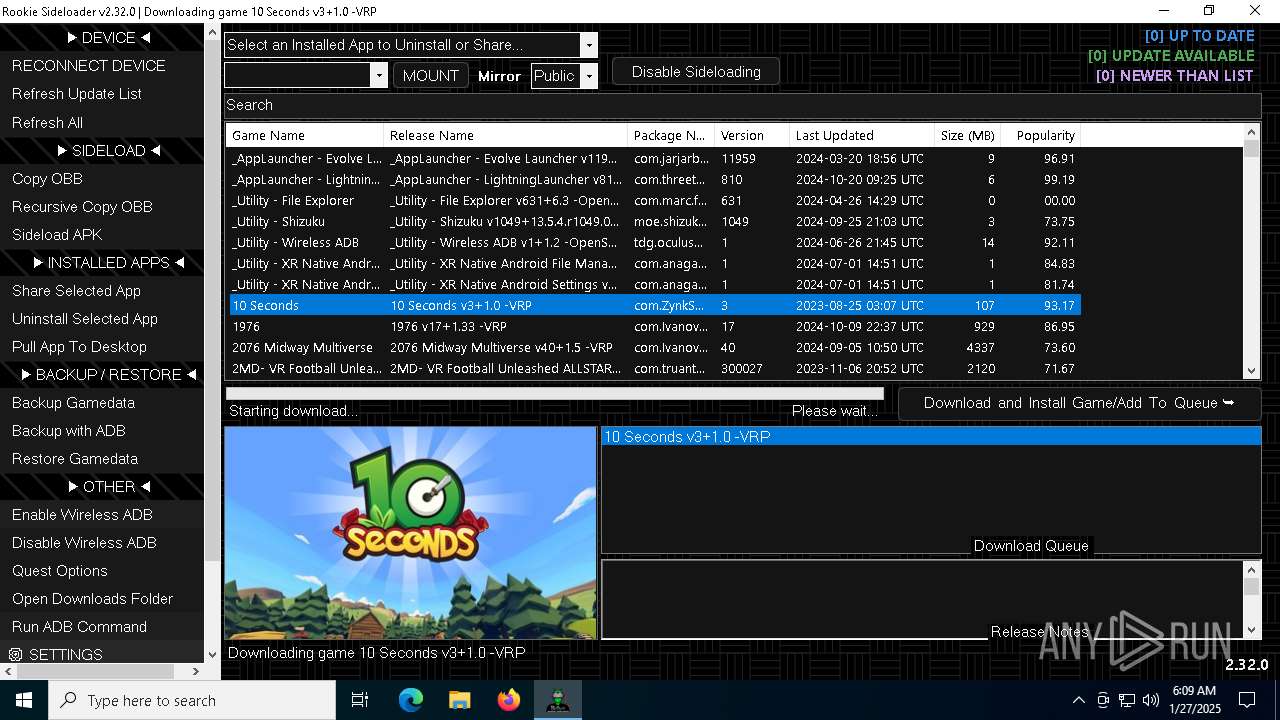Launch Firefox from taskbar
The image size is (1280, 720).
509,700
